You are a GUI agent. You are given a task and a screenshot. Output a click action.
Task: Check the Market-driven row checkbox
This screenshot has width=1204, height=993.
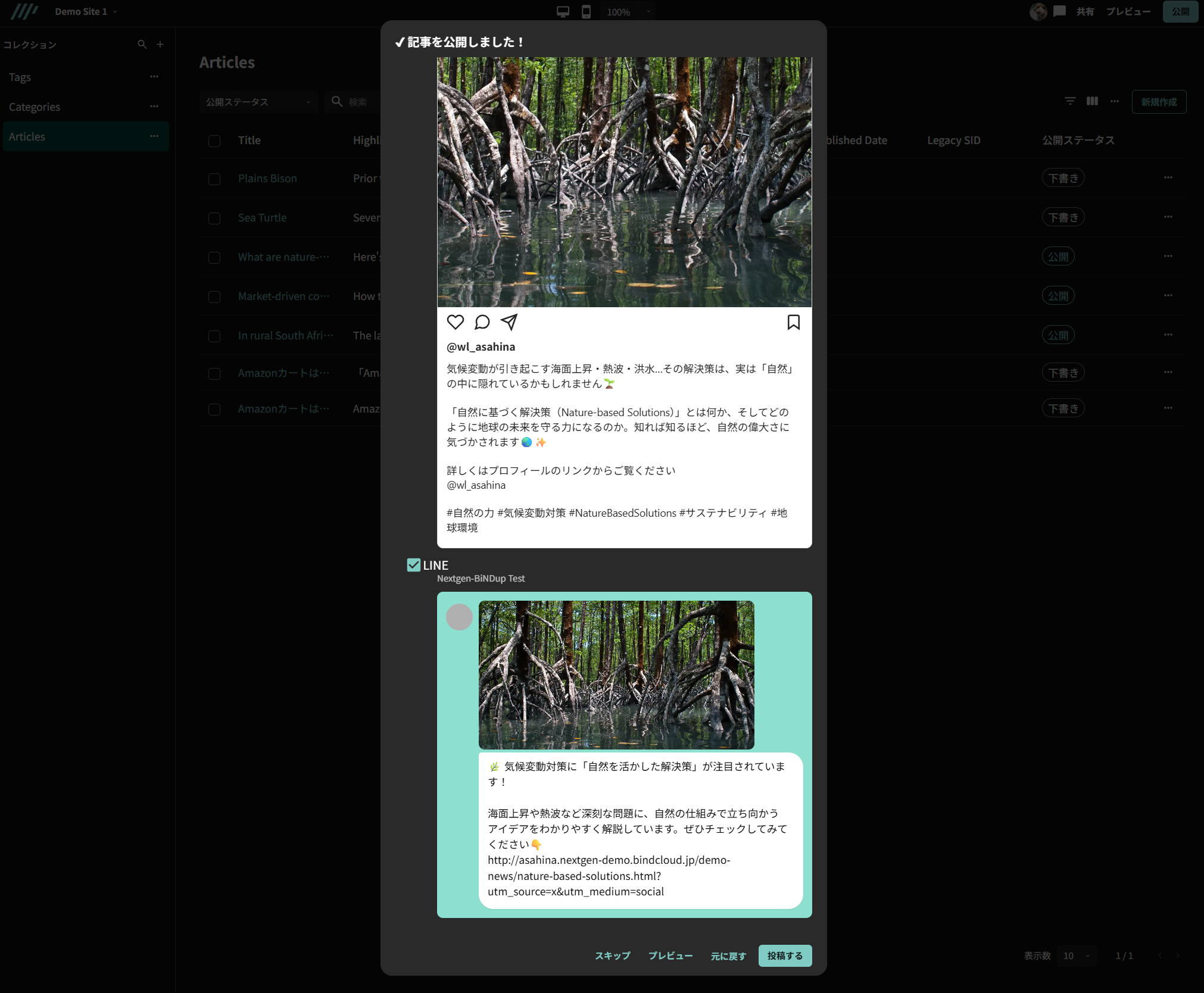coord(214,297)
